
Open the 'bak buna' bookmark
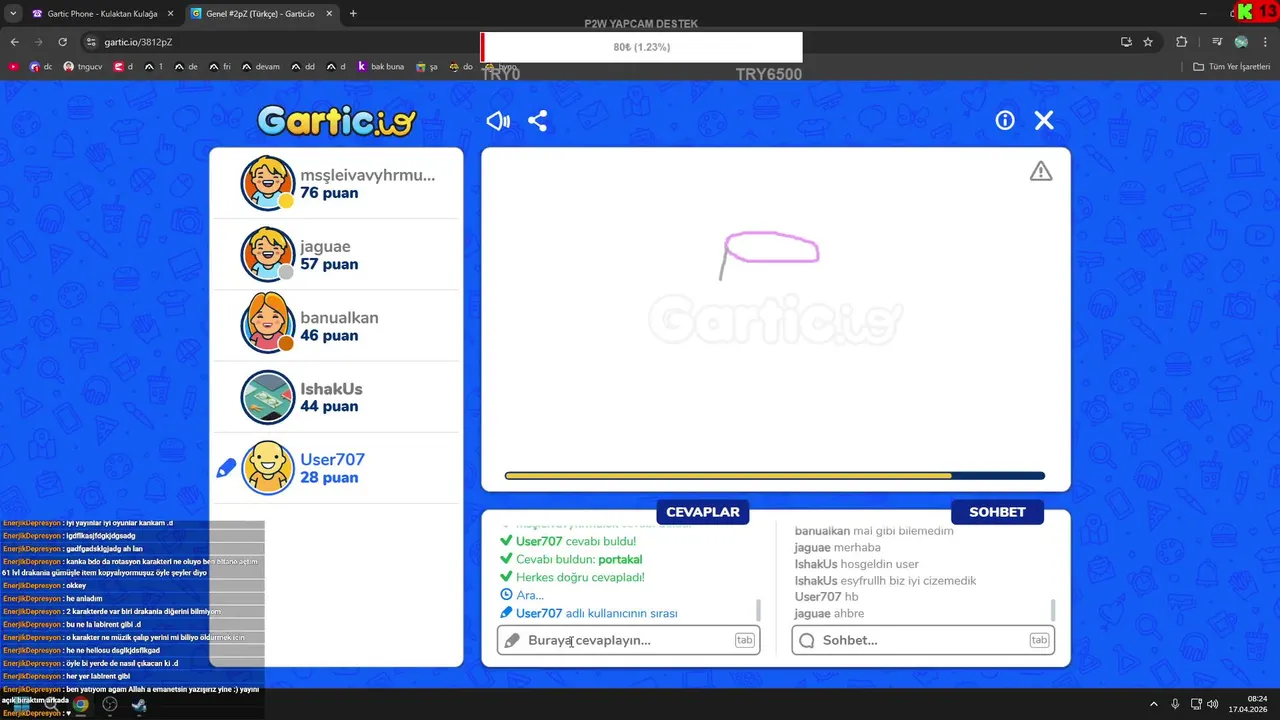tap(381, 67)
